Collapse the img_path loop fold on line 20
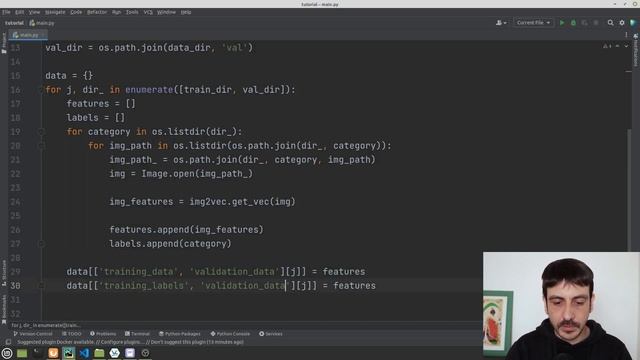This screenshot has height=360, width=640. [41, 146]
